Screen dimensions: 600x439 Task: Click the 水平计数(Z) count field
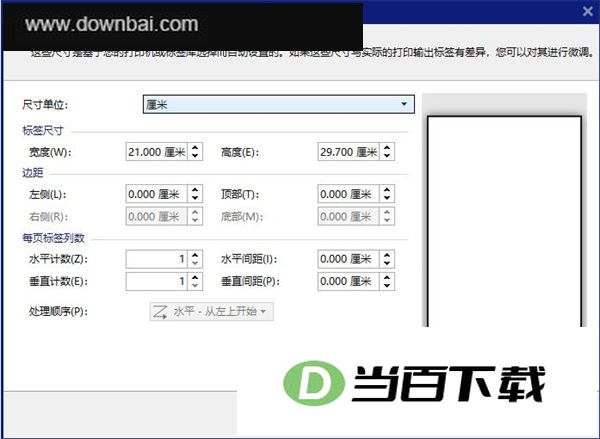[157, 259]
